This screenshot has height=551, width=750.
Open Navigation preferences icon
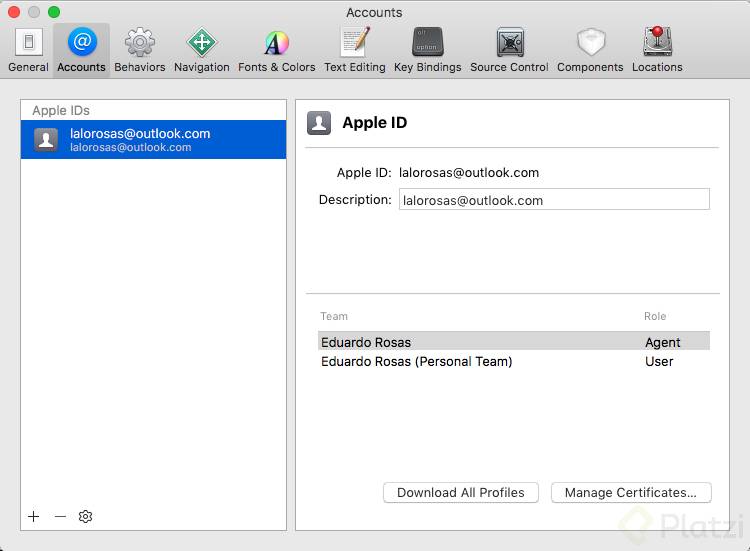pyautogui.click(x=201, y=42)
